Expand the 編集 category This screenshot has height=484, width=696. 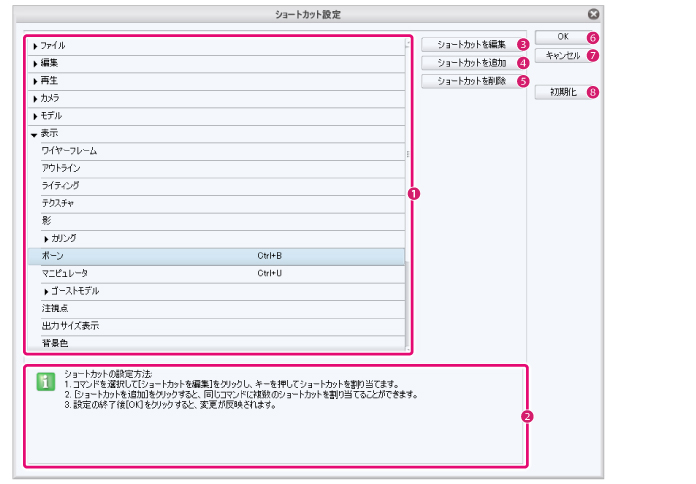35,63
